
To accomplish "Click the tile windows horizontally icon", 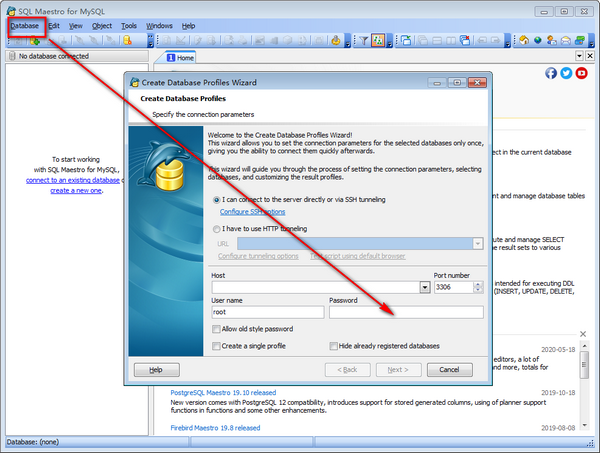I will point(437,40).
